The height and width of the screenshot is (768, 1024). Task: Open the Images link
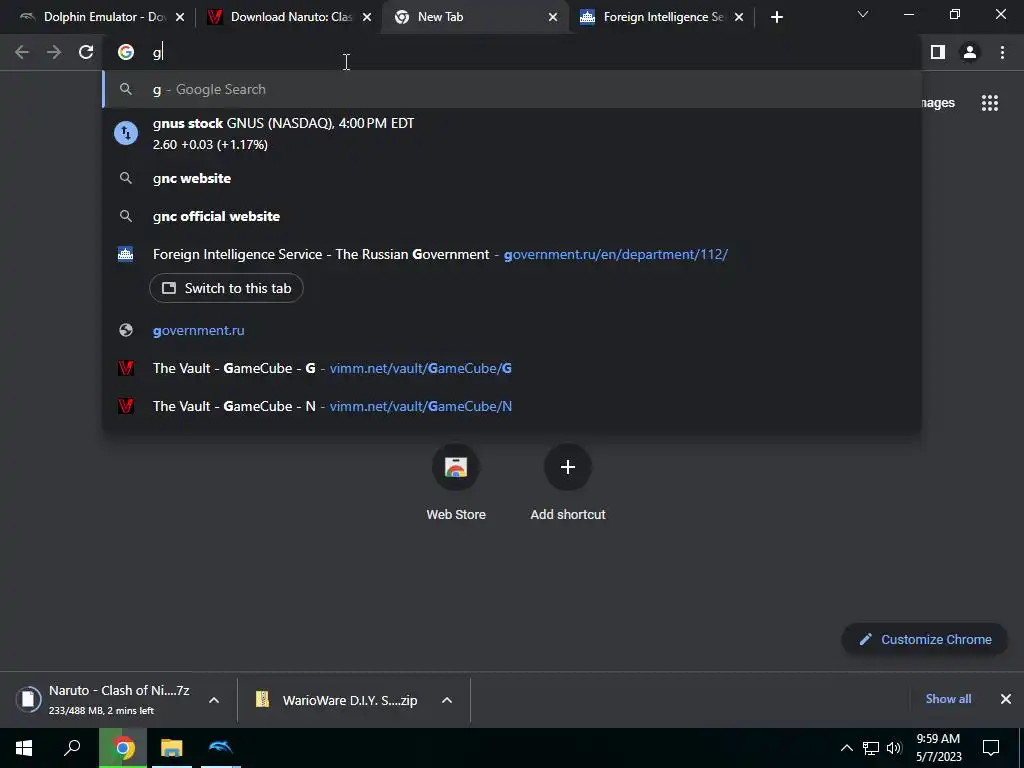pyautogui.click(x=938, y=103)
